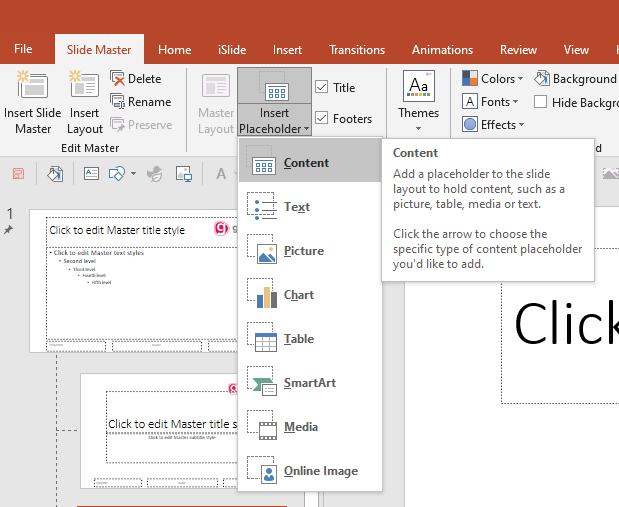Switch to the Animations tab
Viewport: 619px width, 507px height.
(443, 50)
